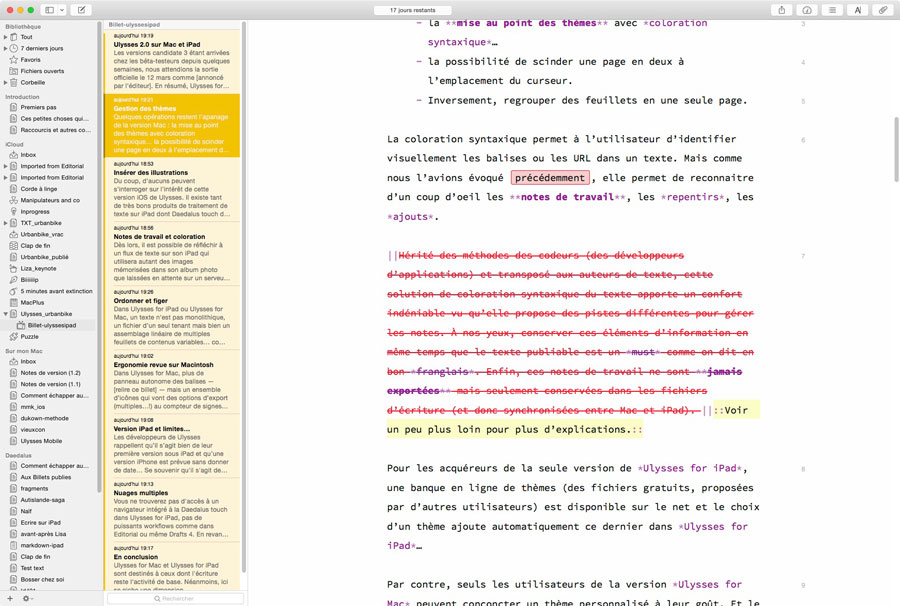Select the 'Liza_keynote' group
900x606 pixels.
(38, 269)
